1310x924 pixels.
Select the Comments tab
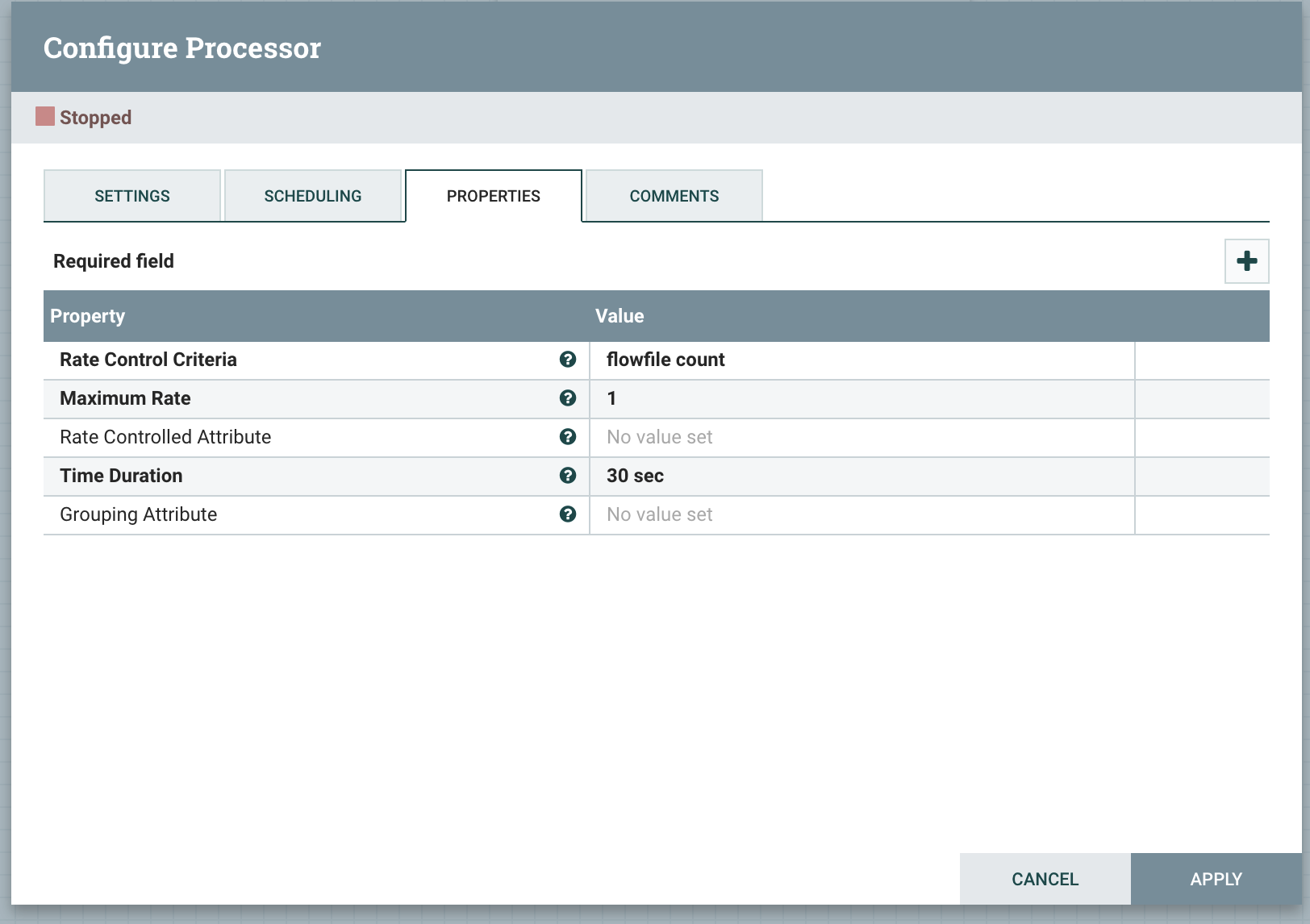coord(674,195)
